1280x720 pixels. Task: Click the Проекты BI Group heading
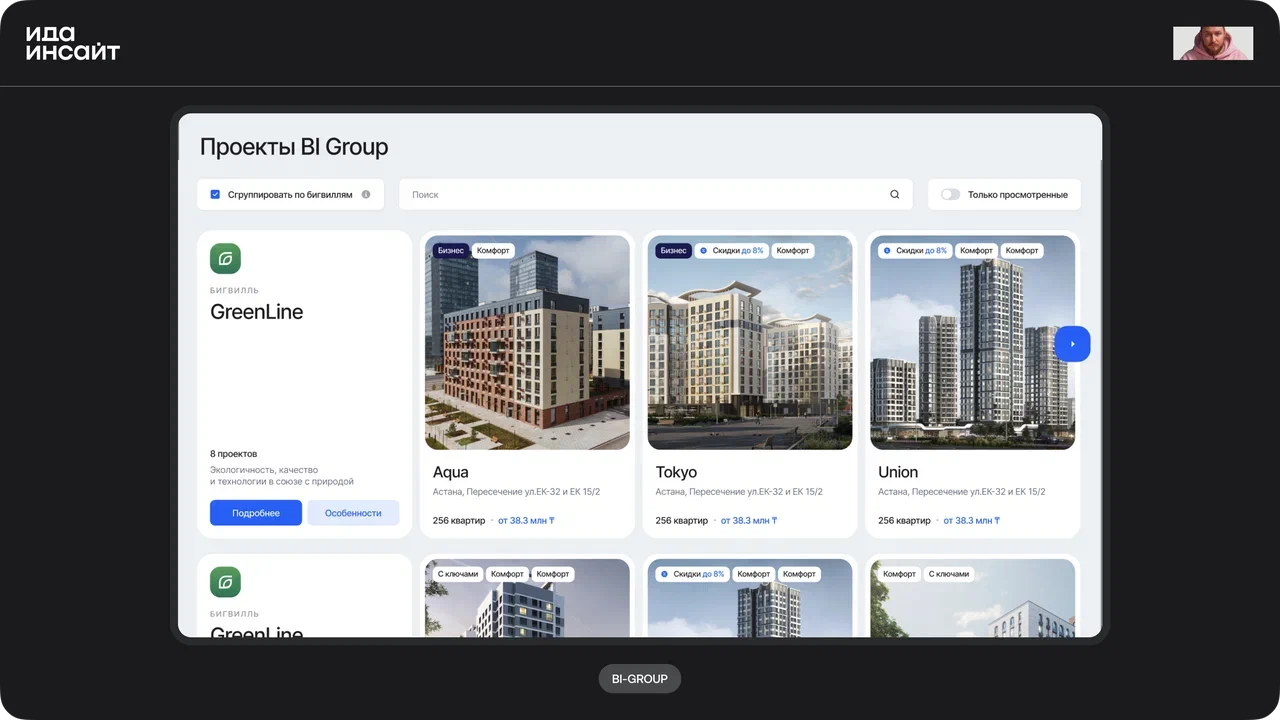point(294,147)
